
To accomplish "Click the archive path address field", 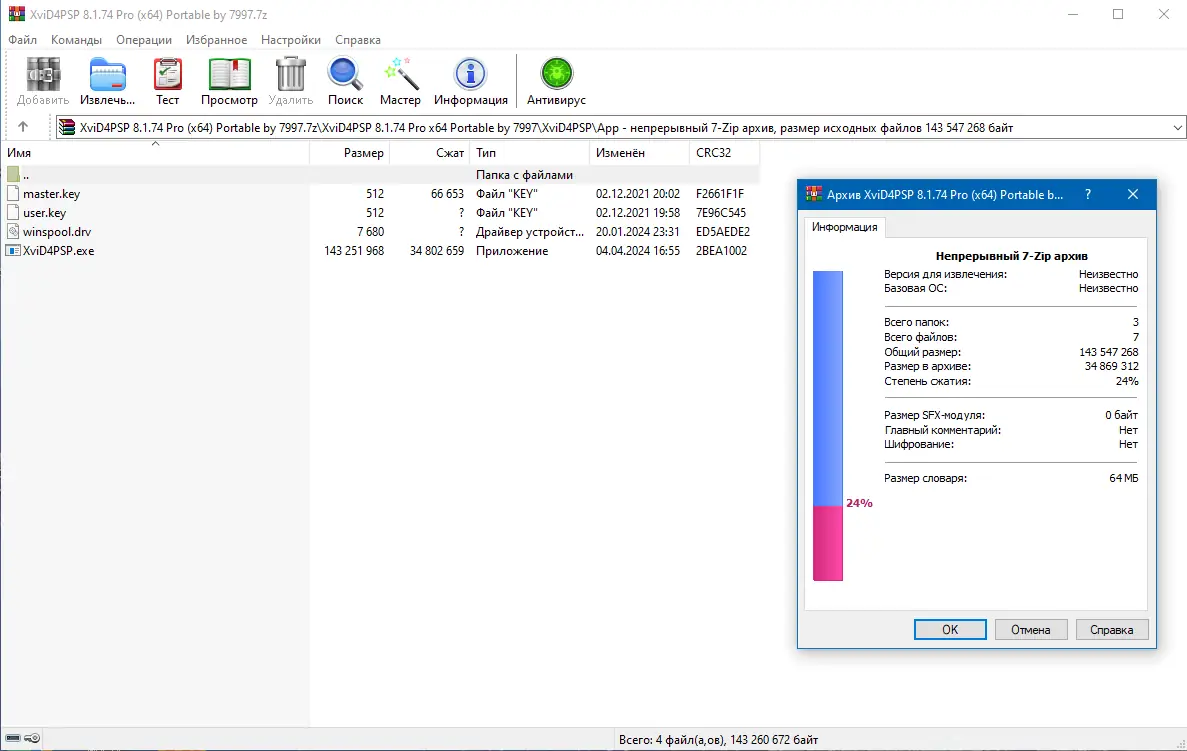I will 621,127.
